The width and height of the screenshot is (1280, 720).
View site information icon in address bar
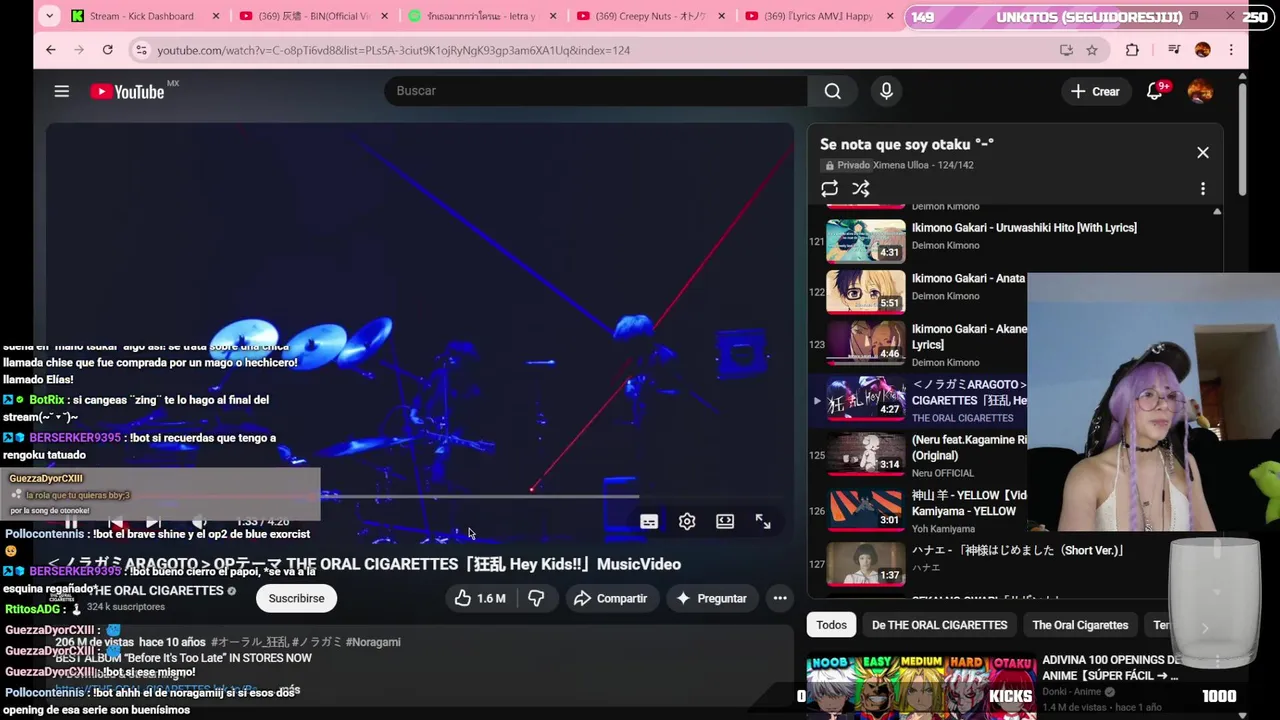click(141, 50)
